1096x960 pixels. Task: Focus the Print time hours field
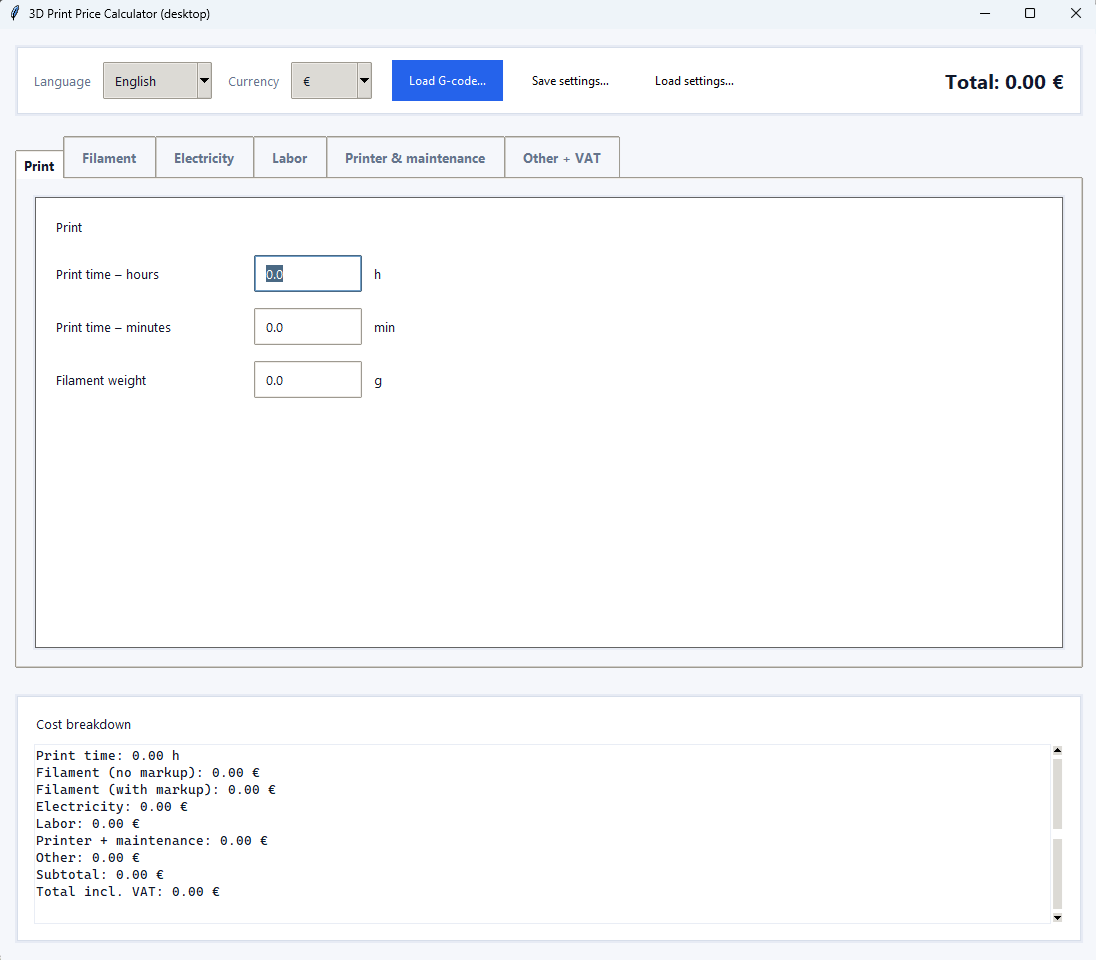click(308, 273)
